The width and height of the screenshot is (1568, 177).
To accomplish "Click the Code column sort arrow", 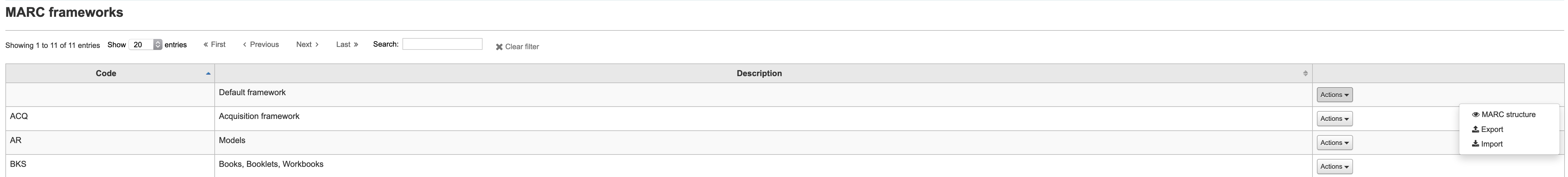I will click(208, 74).
